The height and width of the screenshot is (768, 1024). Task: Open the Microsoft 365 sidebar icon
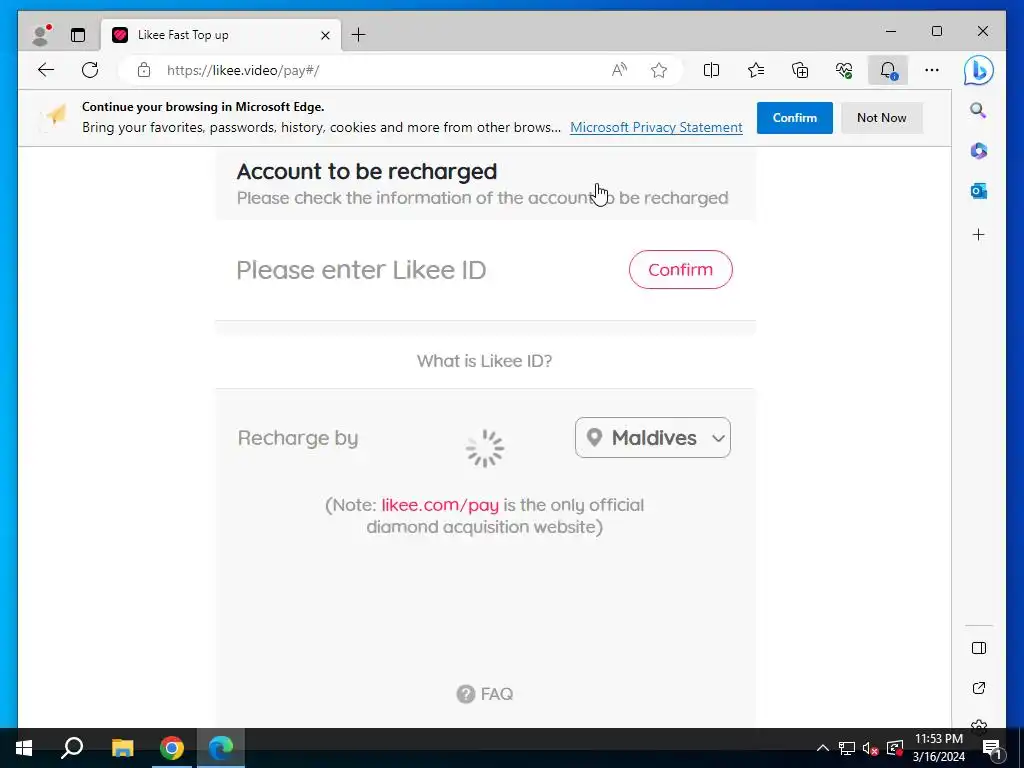[978, 151]
